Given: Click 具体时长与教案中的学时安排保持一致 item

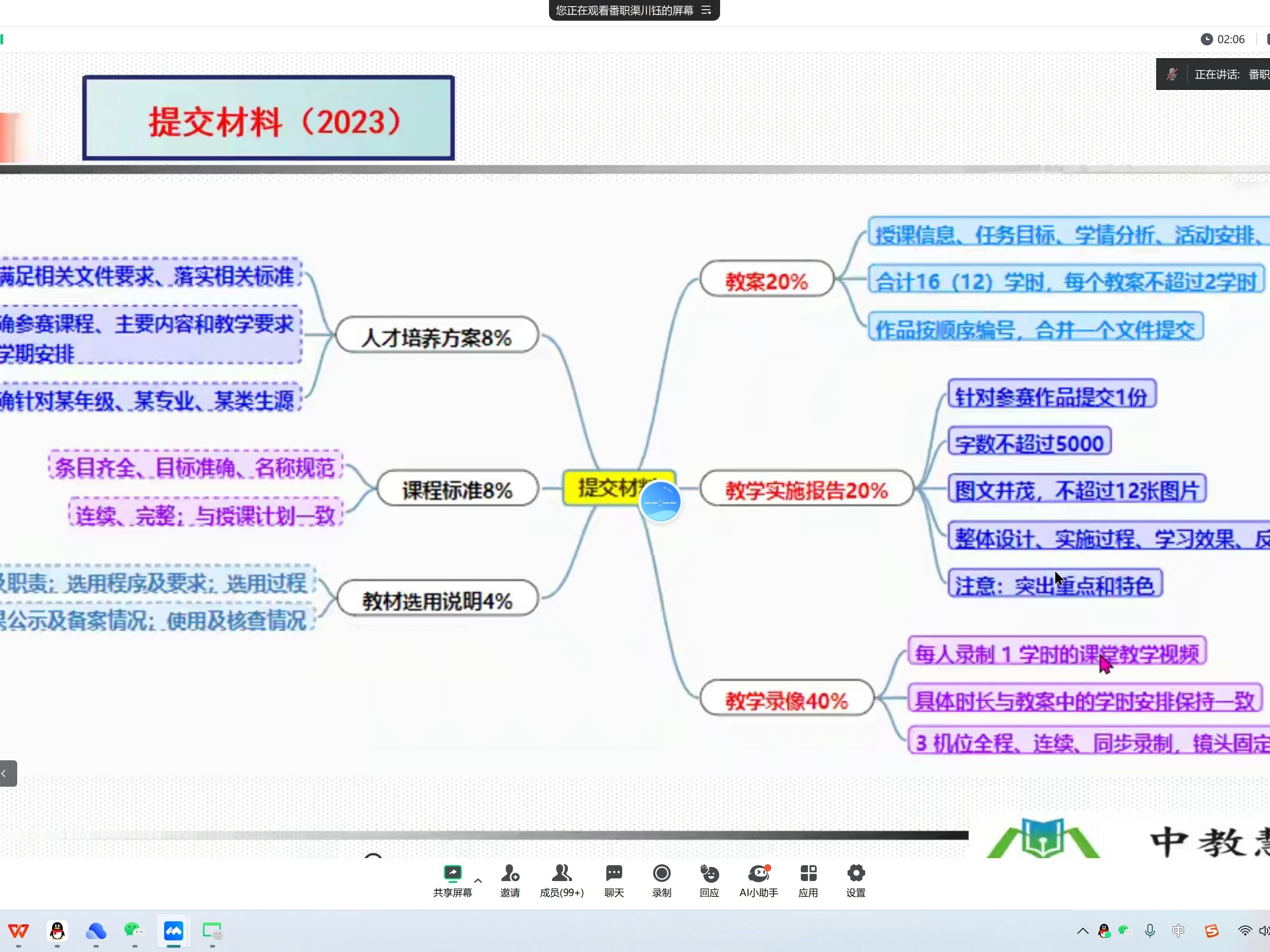Looking at the screenshot, I should (1085, 699).
